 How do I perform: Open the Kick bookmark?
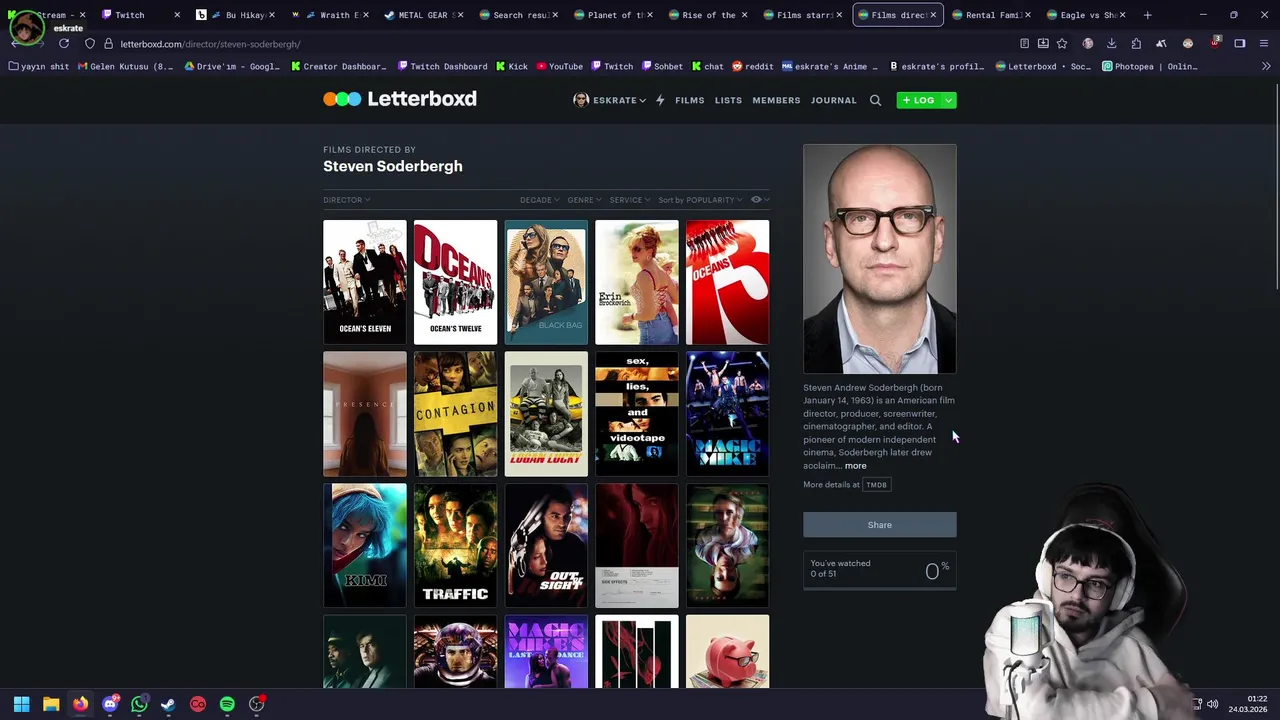click(x=511, y=66)
